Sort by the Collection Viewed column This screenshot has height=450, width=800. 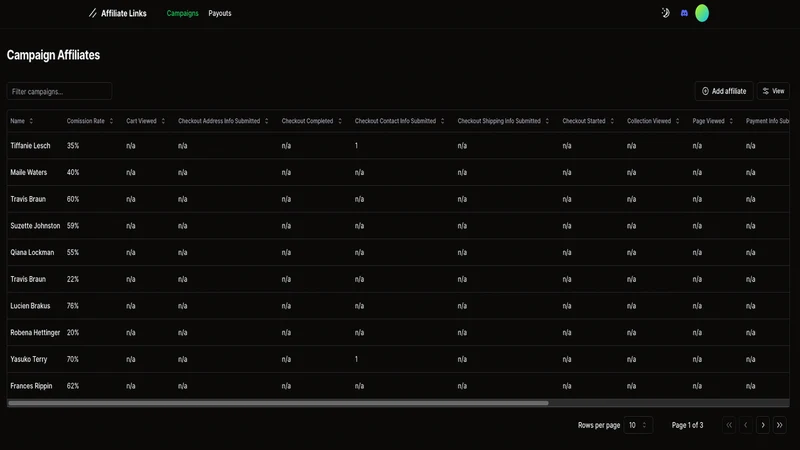pos(653,121)
